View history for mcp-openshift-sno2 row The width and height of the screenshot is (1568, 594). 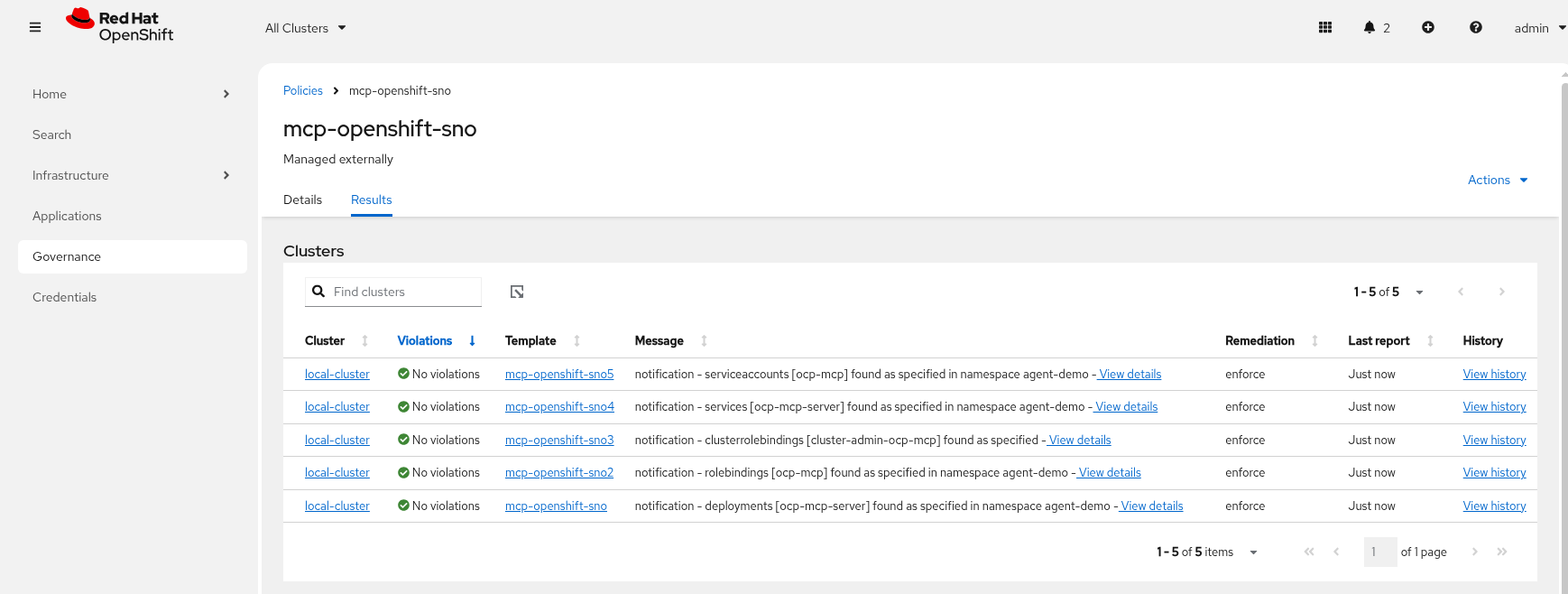1494,472
